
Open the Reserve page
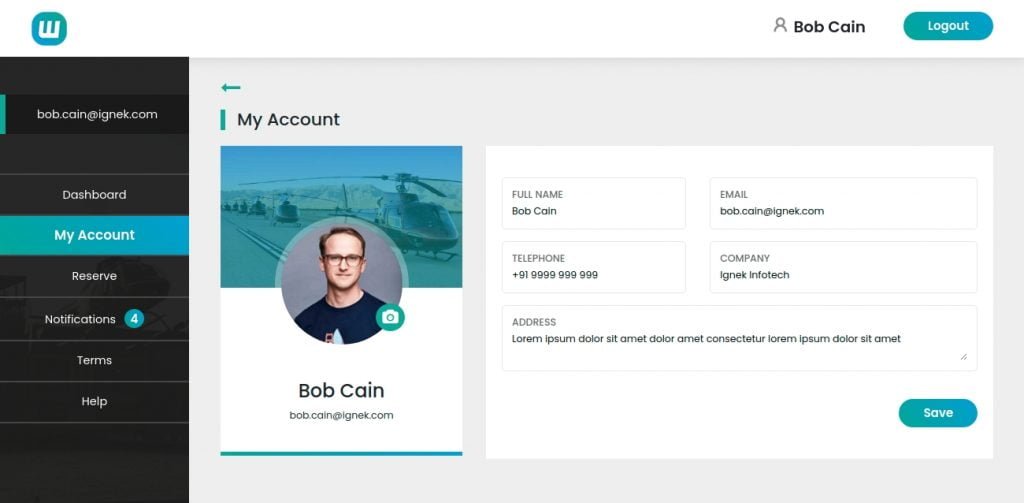click(94, 276)
